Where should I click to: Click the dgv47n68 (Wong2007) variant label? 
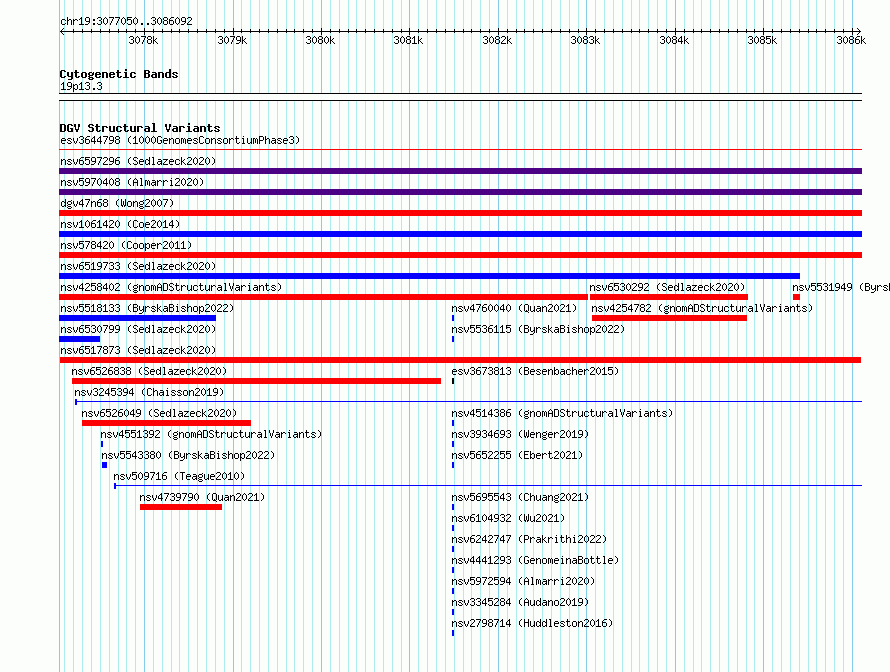tap(117, 203)
